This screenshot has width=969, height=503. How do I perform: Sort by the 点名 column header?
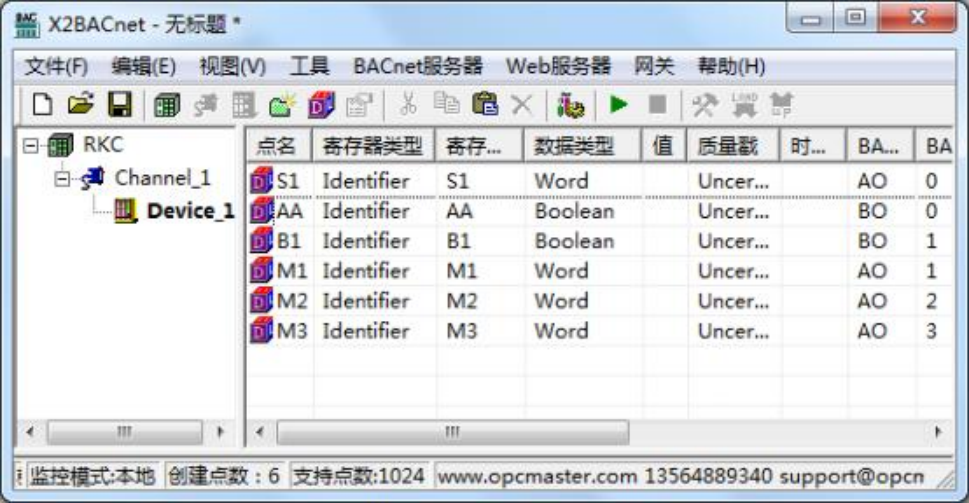point(279,146)
